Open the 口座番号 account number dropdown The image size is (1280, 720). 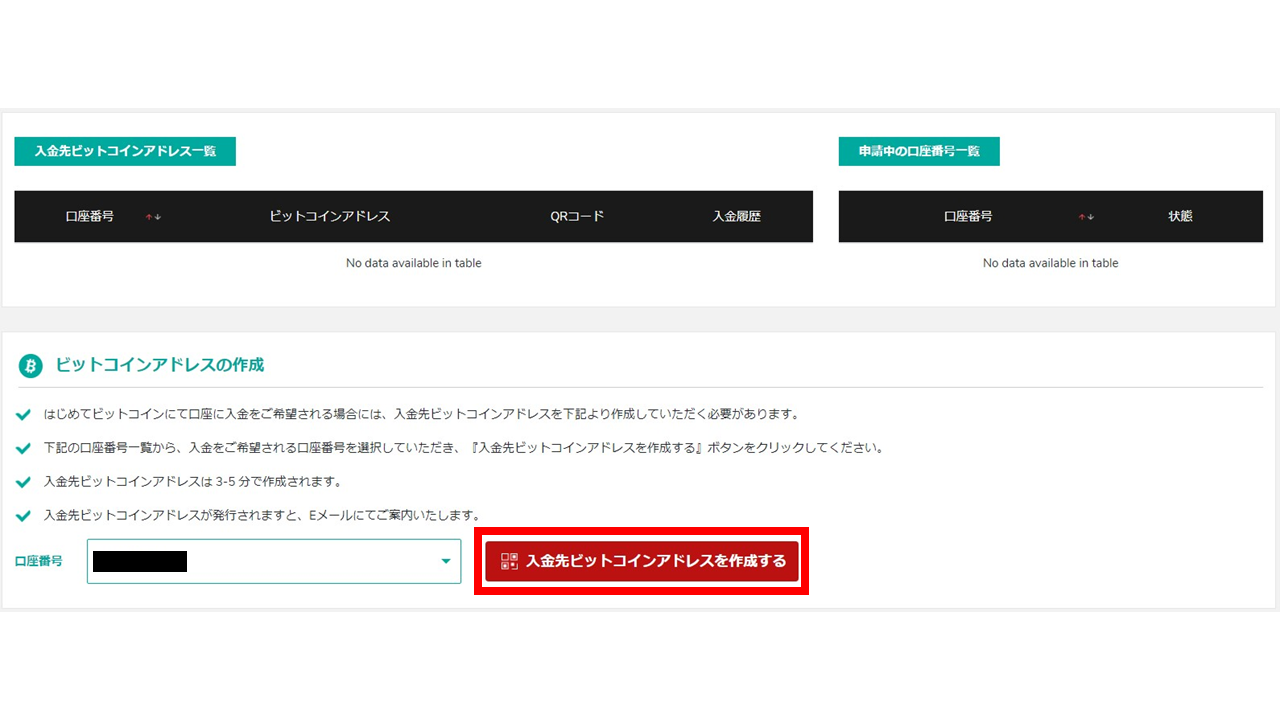click(x=274, y=561)
